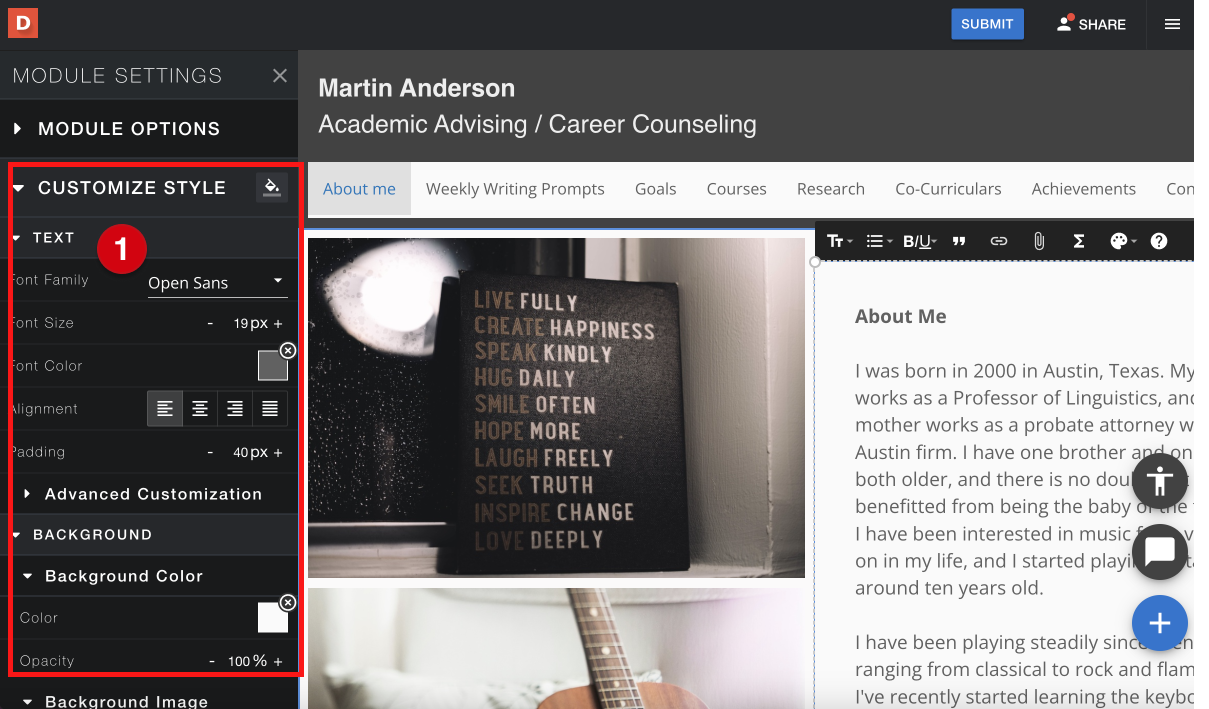Click the blue plus add button

(x=1160, y=623)
